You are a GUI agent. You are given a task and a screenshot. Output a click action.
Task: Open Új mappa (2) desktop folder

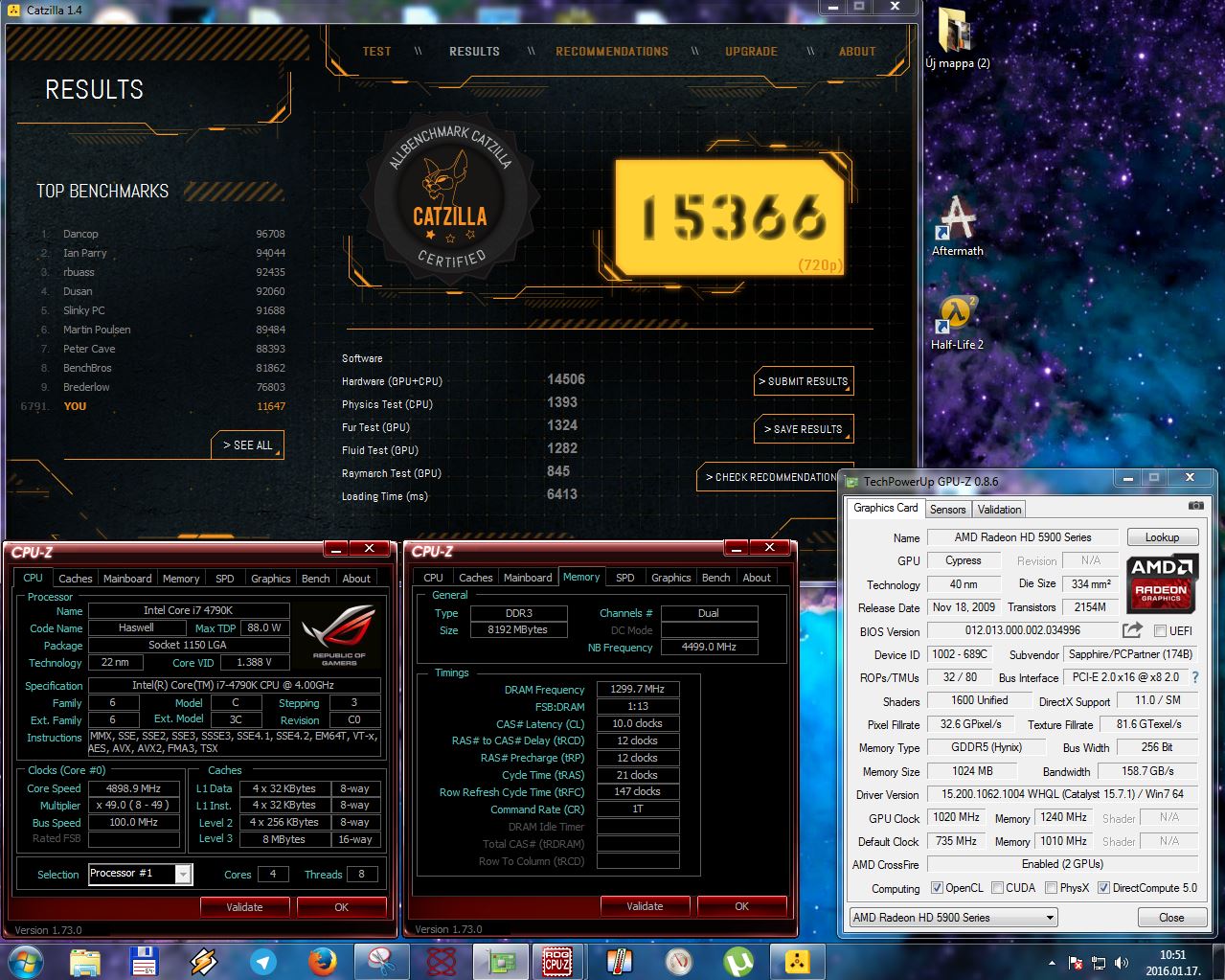(x=957, y=38)
